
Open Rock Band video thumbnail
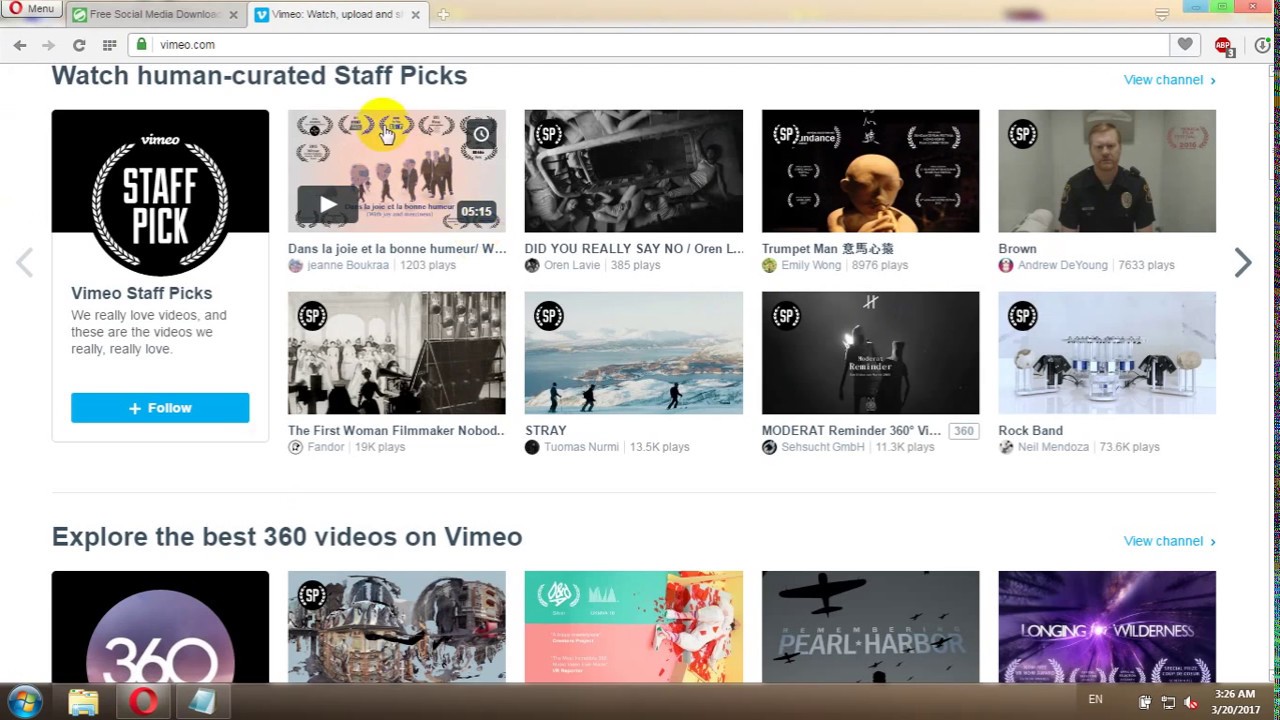pos(1107,353)
